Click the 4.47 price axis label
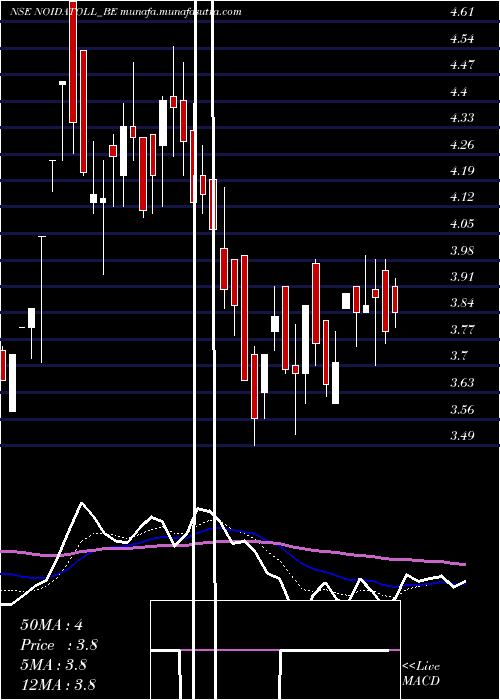 (x=462, y=65)
